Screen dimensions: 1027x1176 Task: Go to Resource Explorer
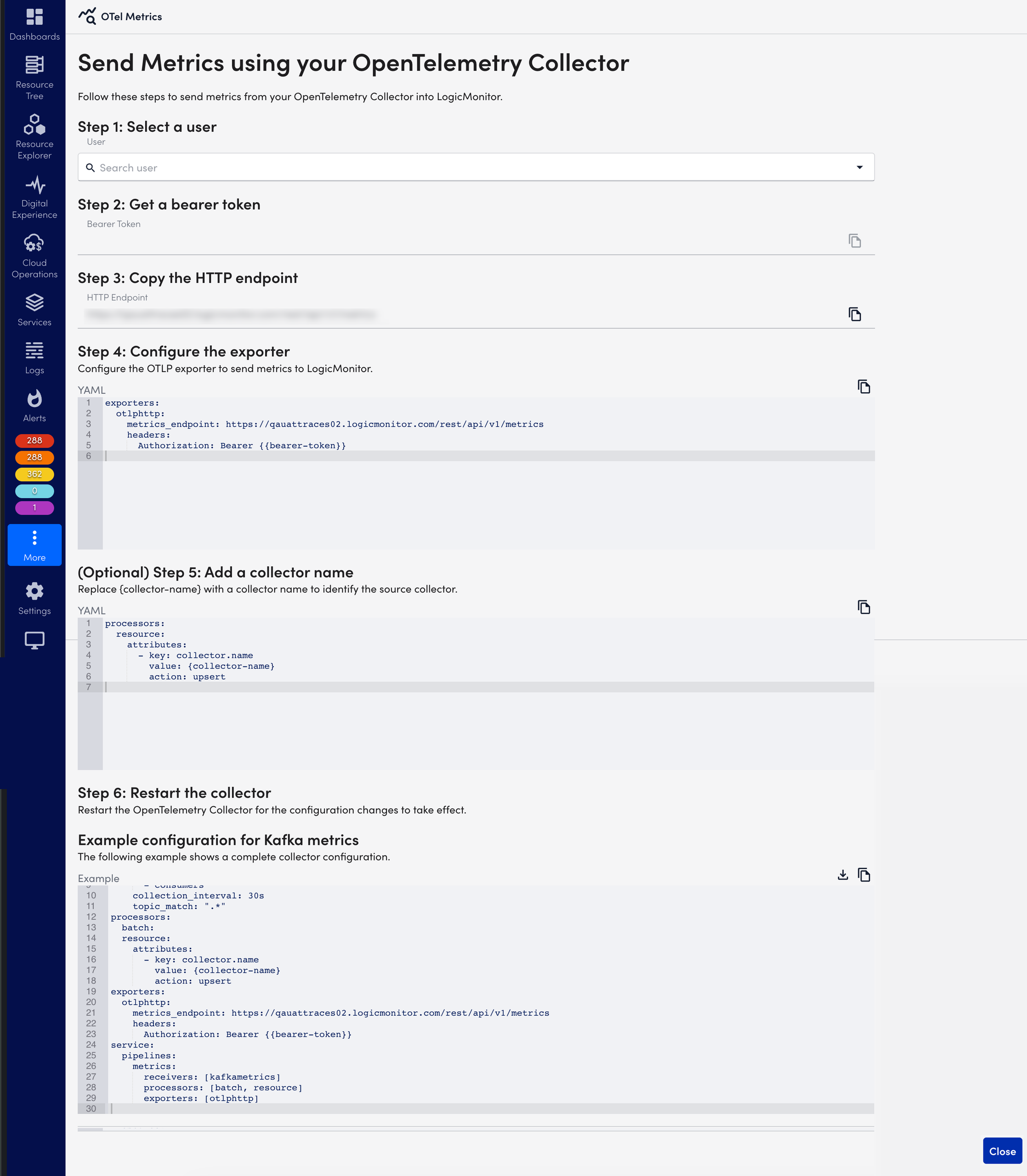tap(34, 137)
